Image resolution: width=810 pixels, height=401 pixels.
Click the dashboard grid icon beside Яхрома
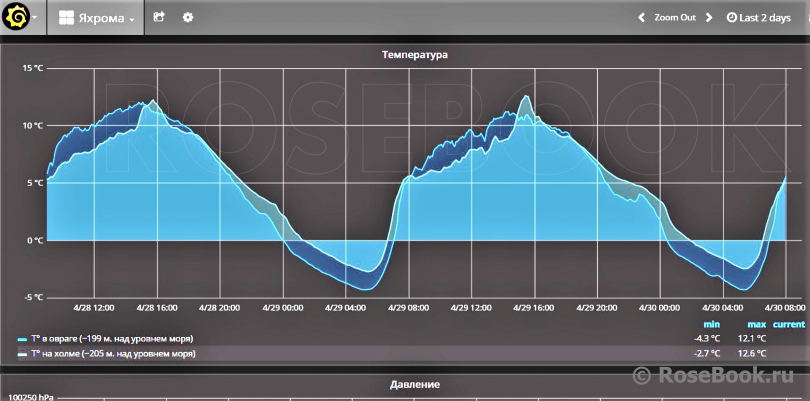66,18
